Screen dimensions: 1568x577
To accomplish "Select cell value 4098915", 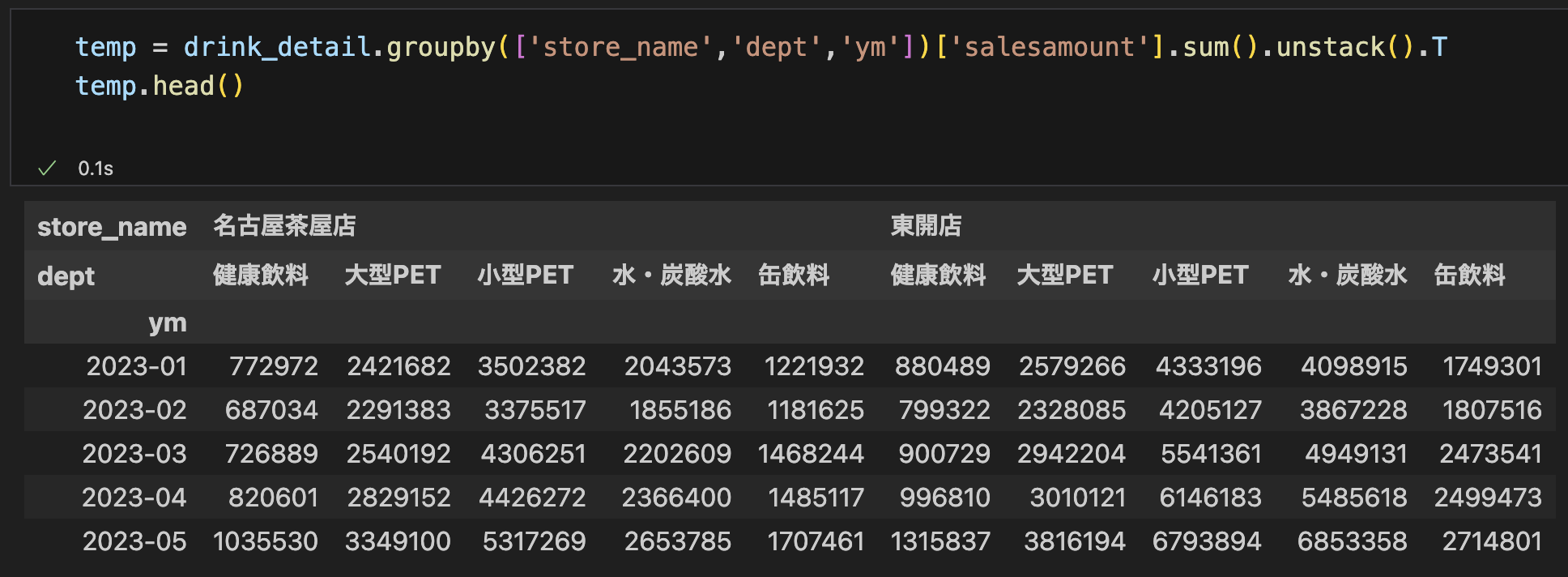I will click(x=1354, y=366).
